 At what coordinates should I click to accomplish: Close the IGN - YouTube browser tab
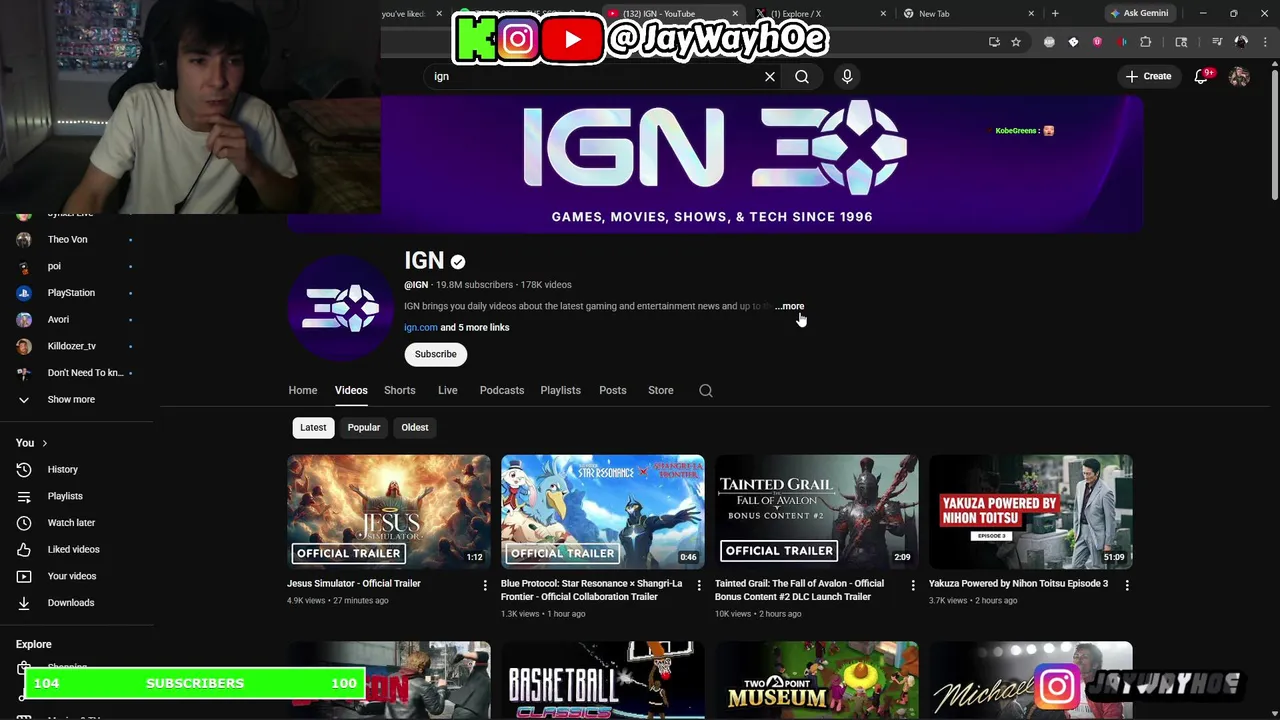(735, 14)
